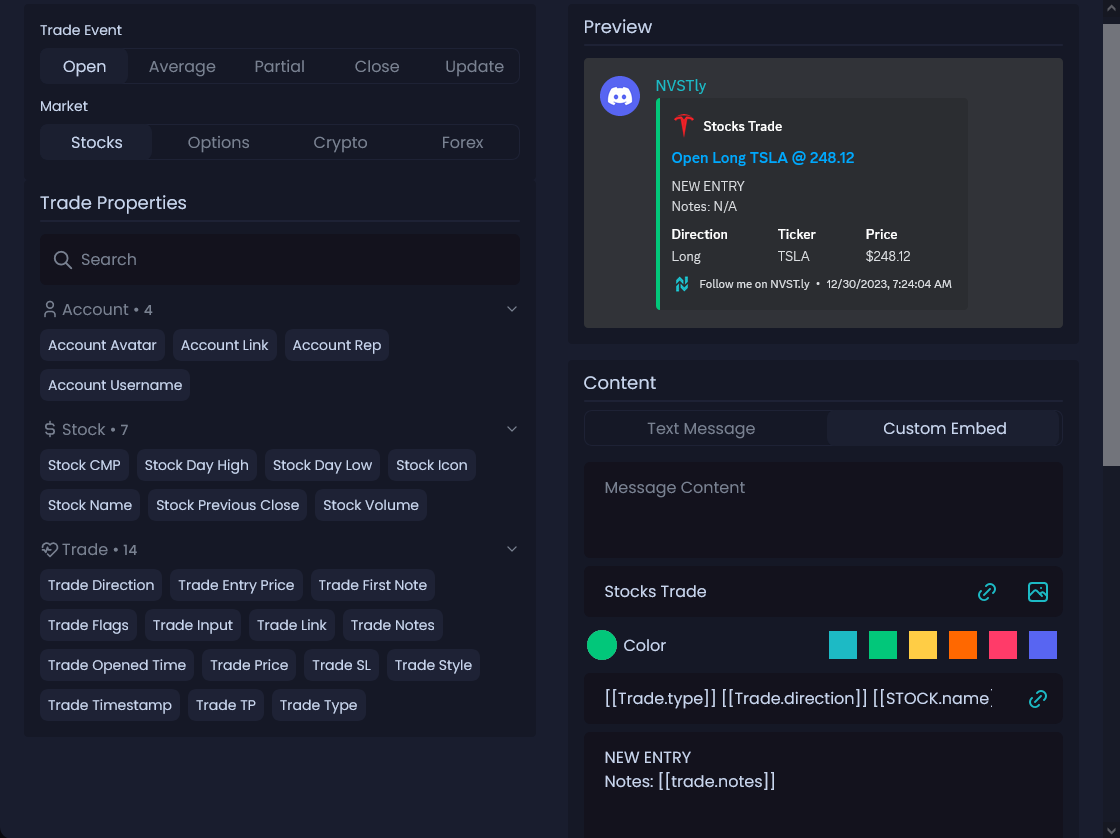Click the link icon beside Stocks Trade
This screenshot has height=838, width=1120.
click(x=986, y=592)
